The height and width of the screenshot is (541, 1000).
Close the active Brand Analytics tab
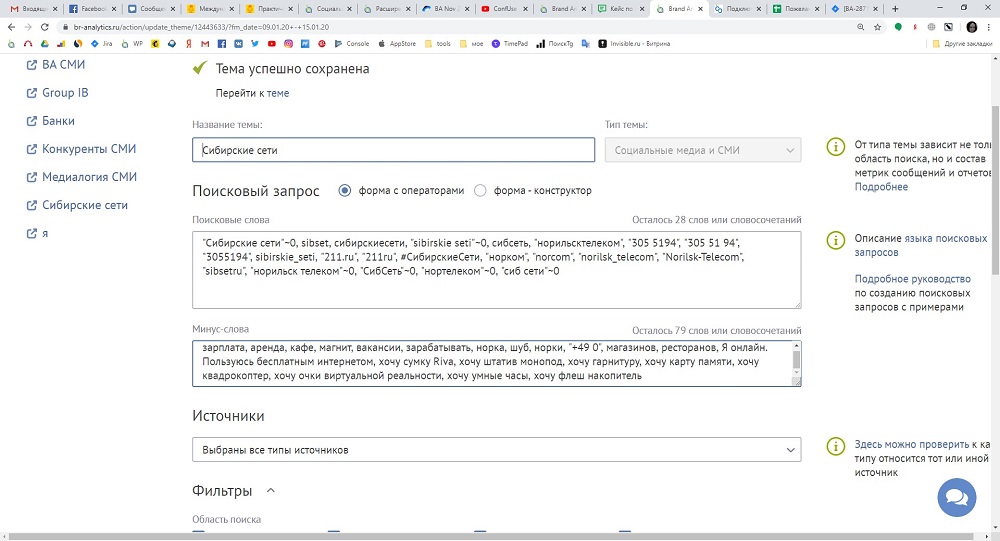(x=700, y=9)
